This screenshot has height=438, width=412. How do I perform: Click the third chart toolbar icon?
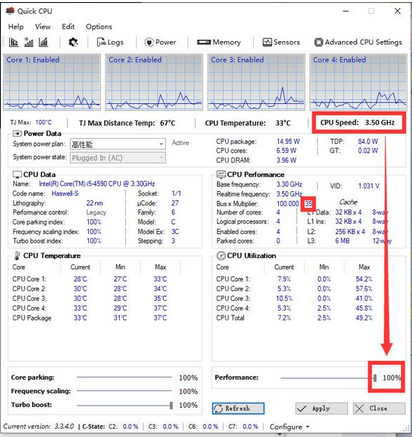coord(43,42)
